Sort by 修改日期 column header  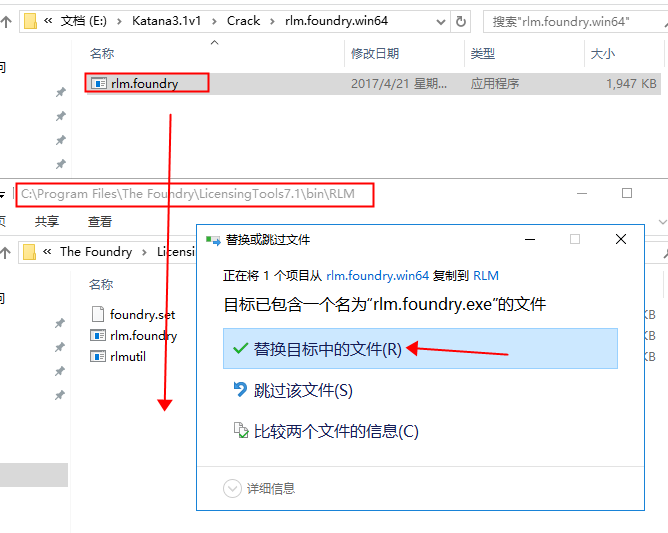point(375,54)
